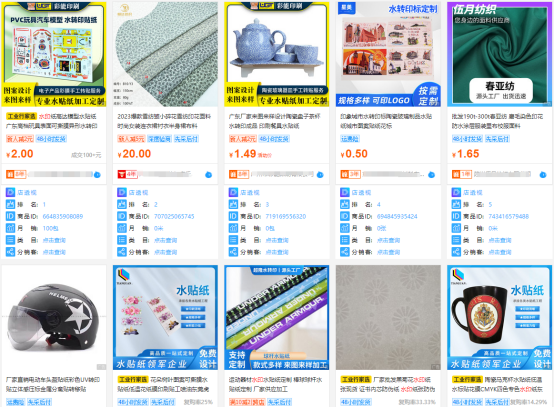Screen dimensions: 554x407
Task: Click 点击查询 for 分销客 under rank 3 product
Action: [x=277, y=252]
